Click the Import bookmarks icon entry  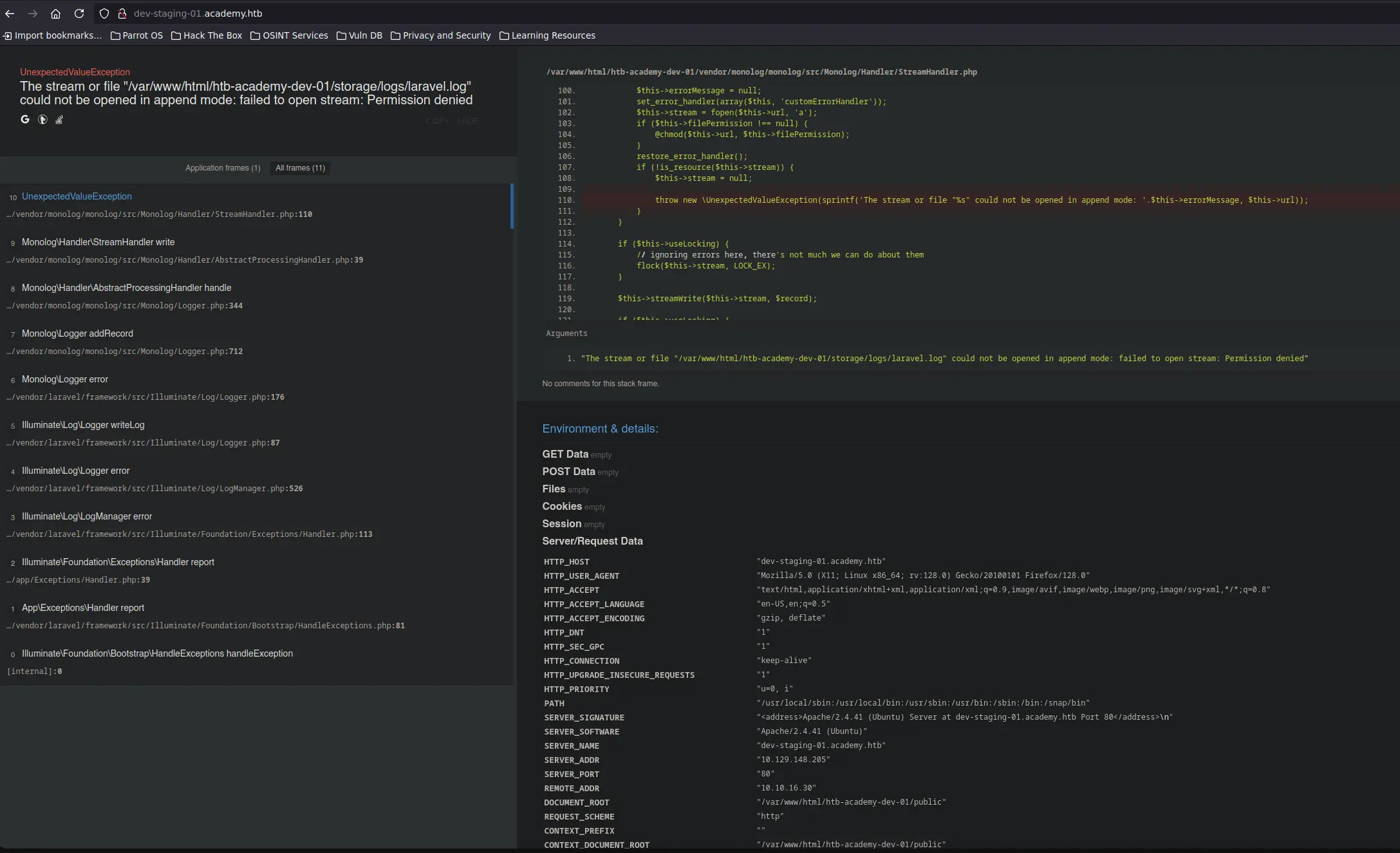point(52,35)
